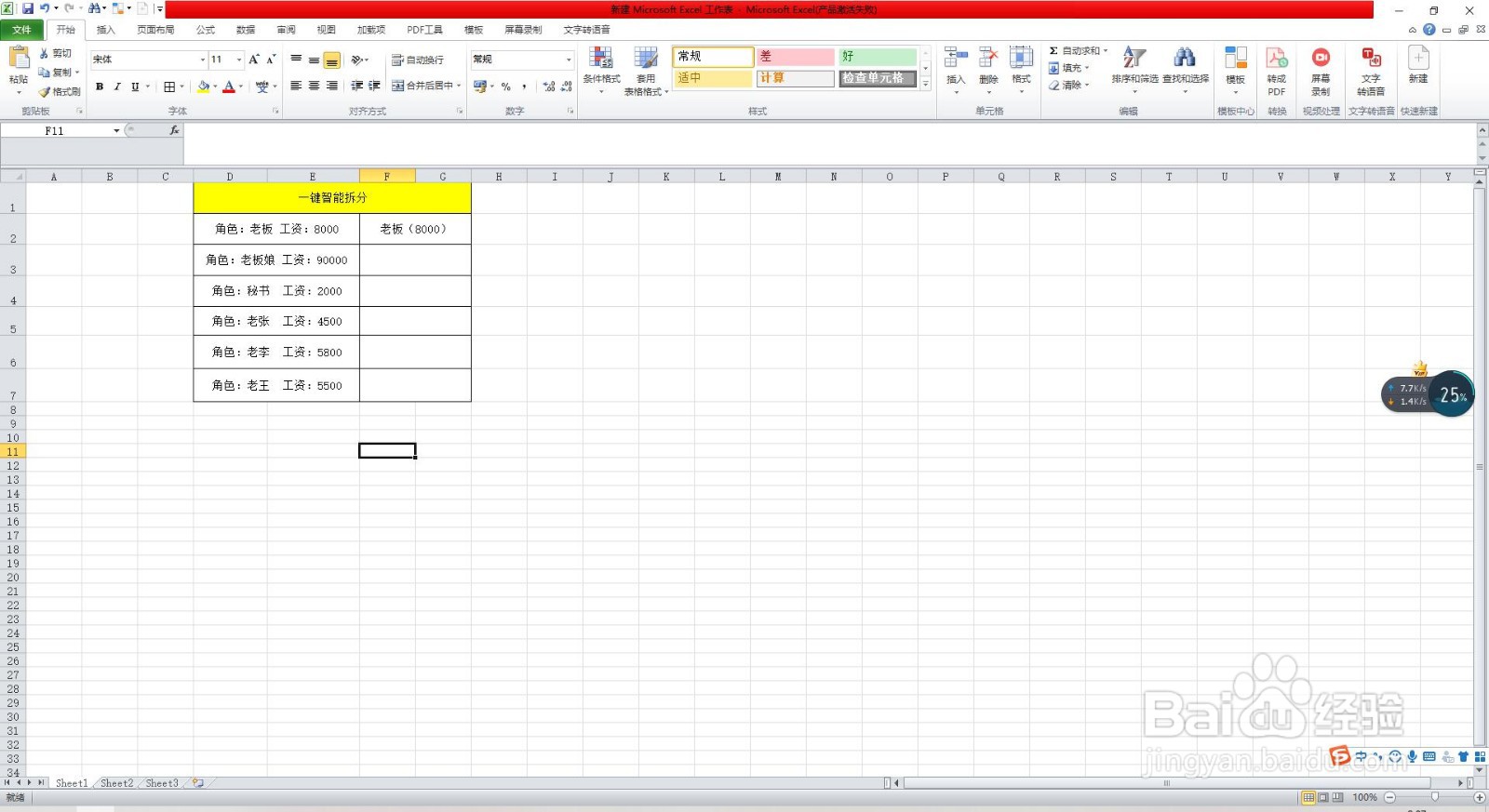Open the fx insert function button
This screenshot has height=812, width=1489.
coord(174,130)
